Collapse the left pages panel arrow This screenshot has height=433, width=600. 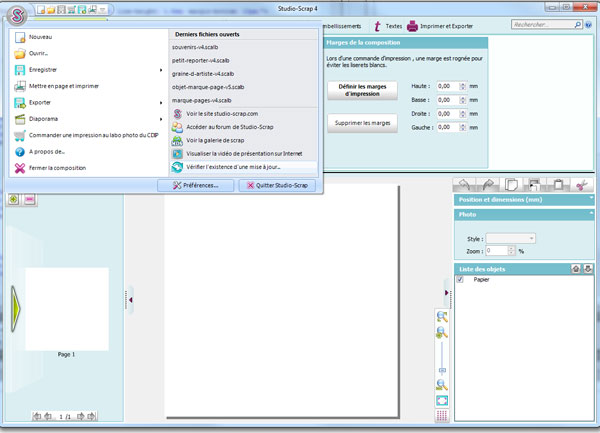(130, 300)
